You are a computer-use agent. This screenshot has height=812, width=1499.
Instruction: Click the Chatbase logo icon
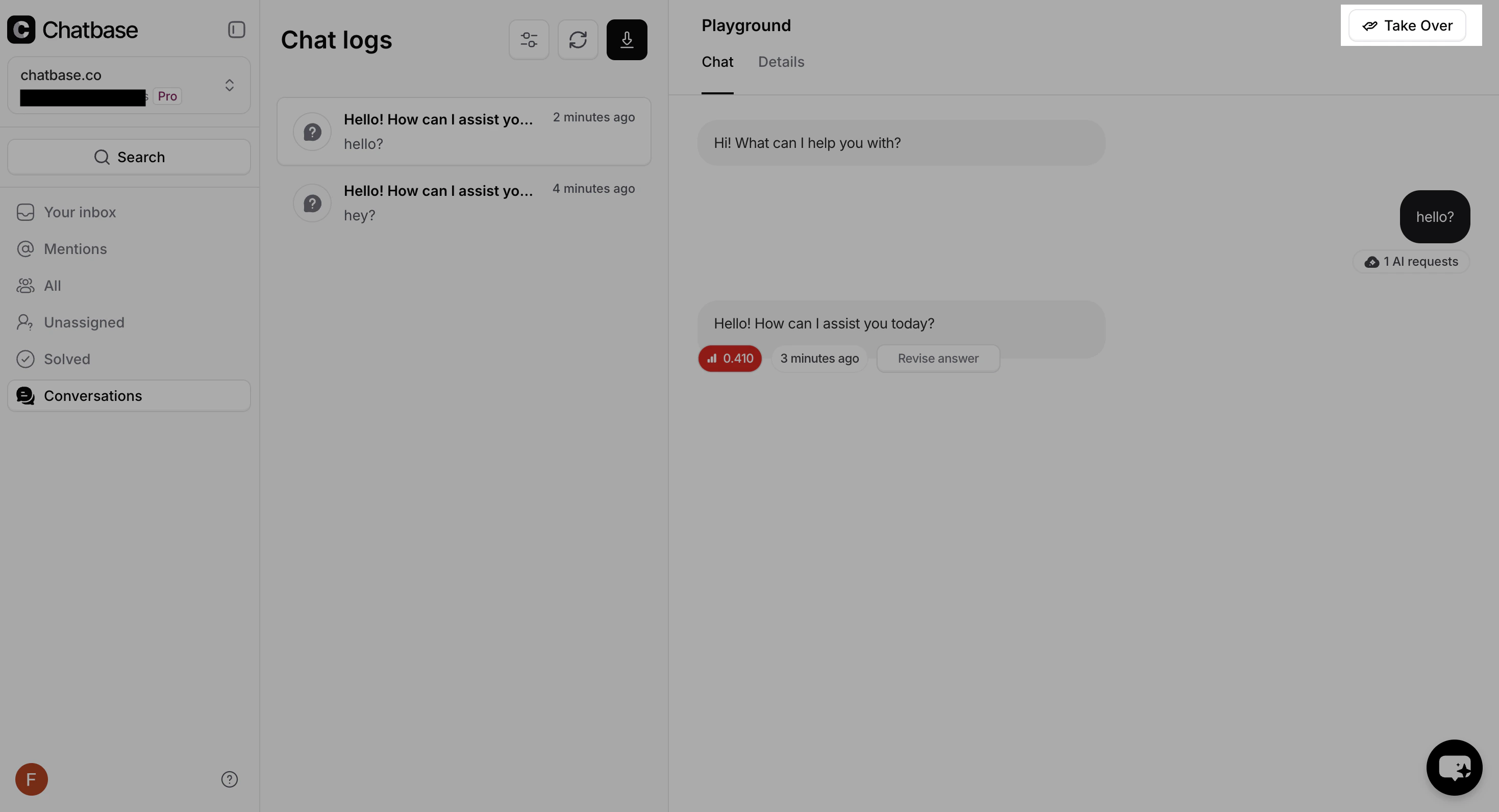pyautogui.click(x=21, y=29)
